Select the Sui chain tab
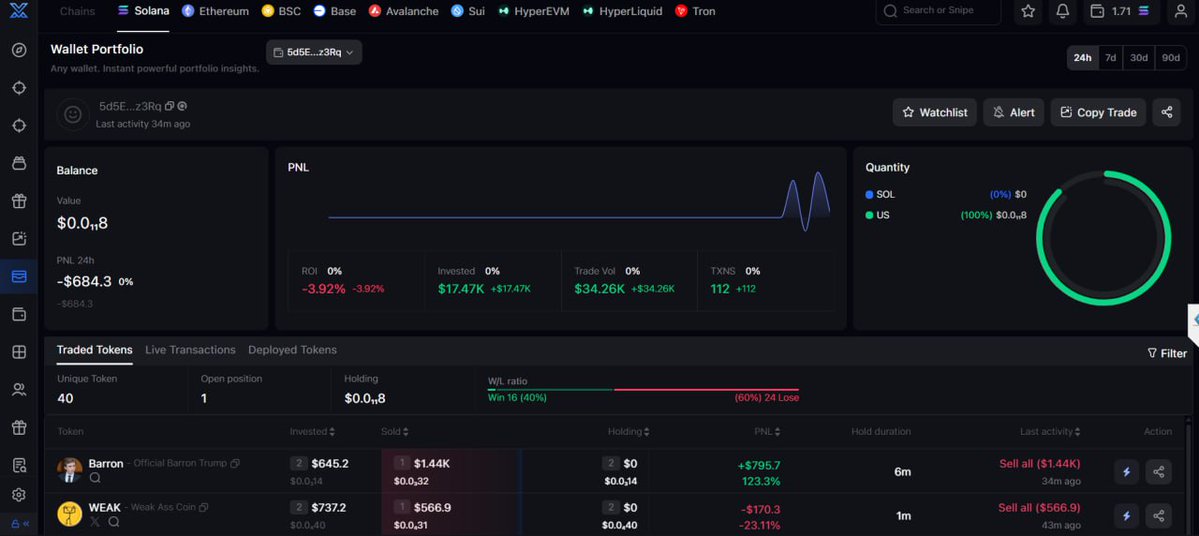 pyautogui.click(x=468, y=11)
